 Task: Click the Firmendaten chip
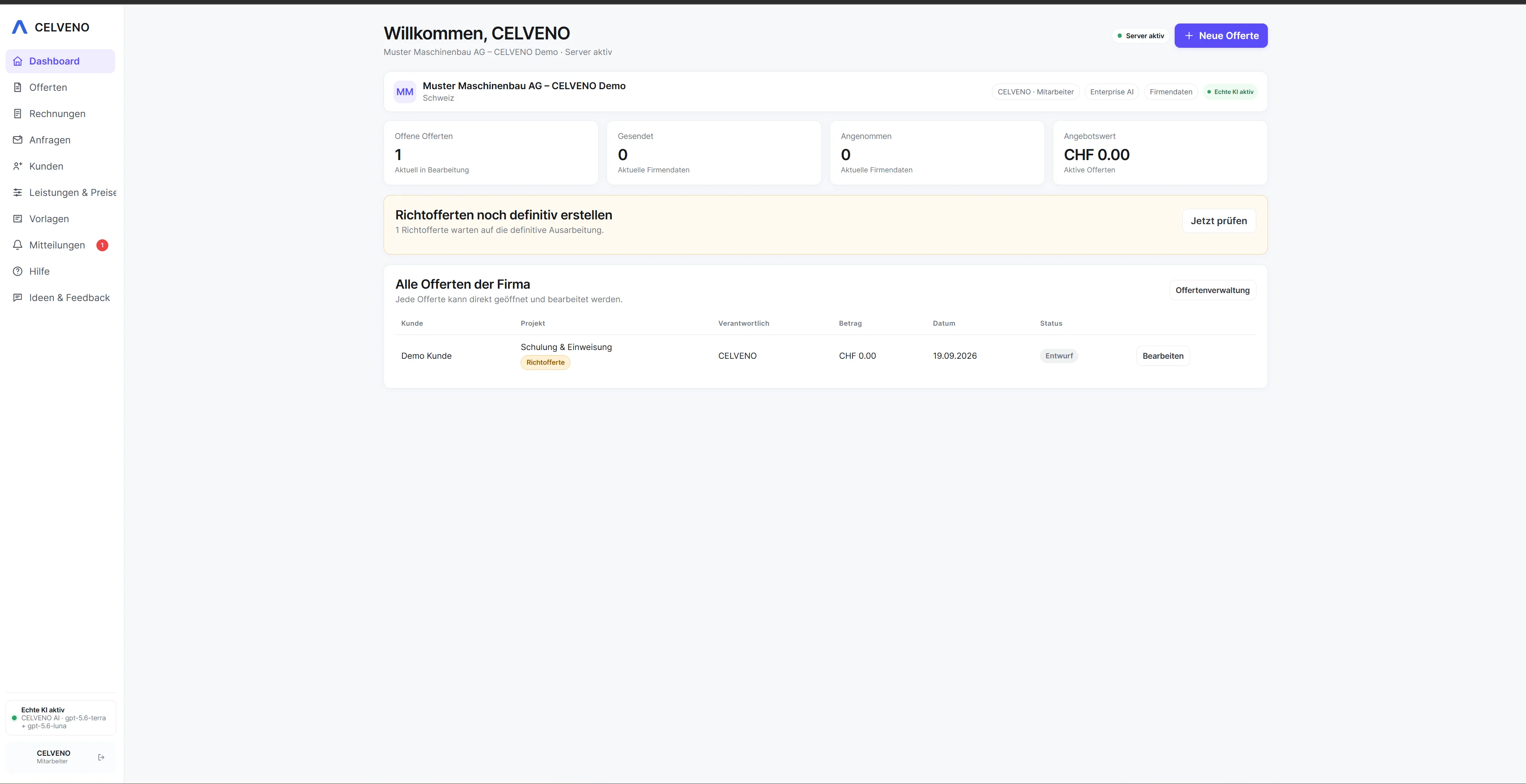(1171, 92)
